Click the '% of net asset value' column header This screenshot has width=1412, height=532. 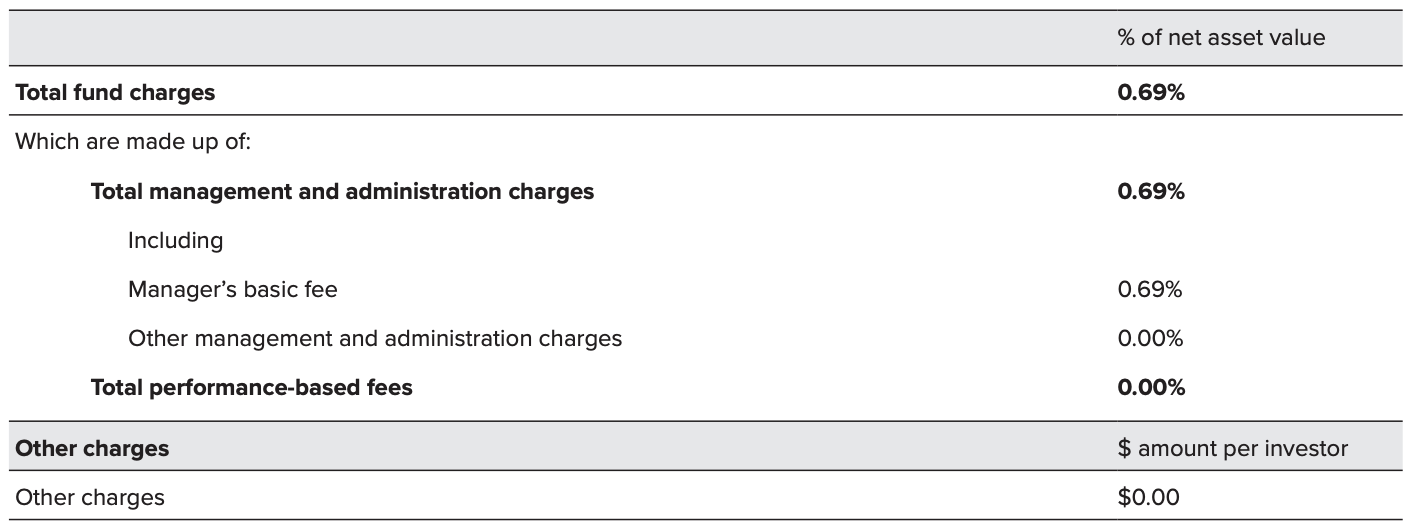pyautogui.click(x=1220, y=38)
